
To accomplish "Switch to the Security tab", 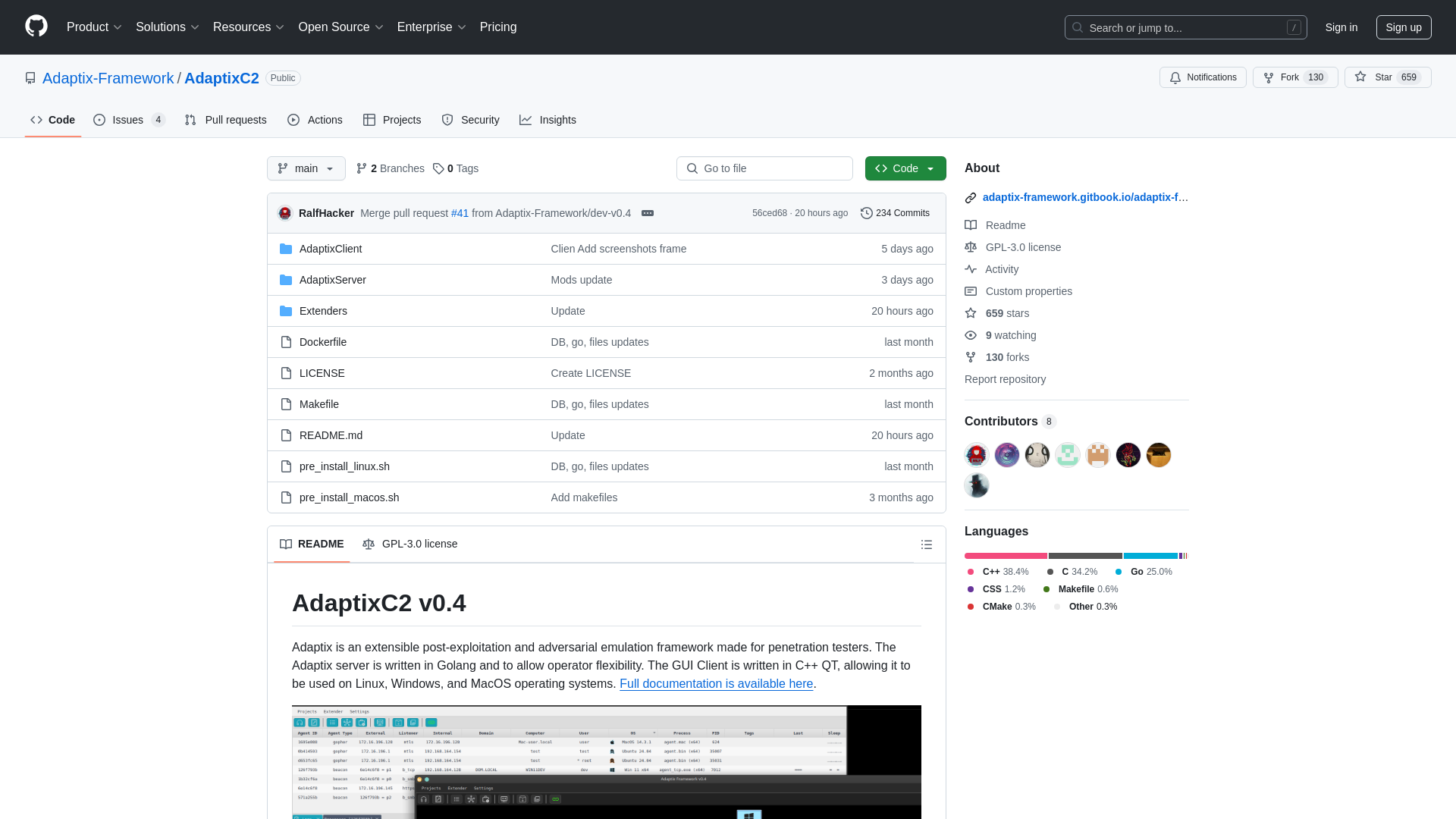I will (471, 120).
